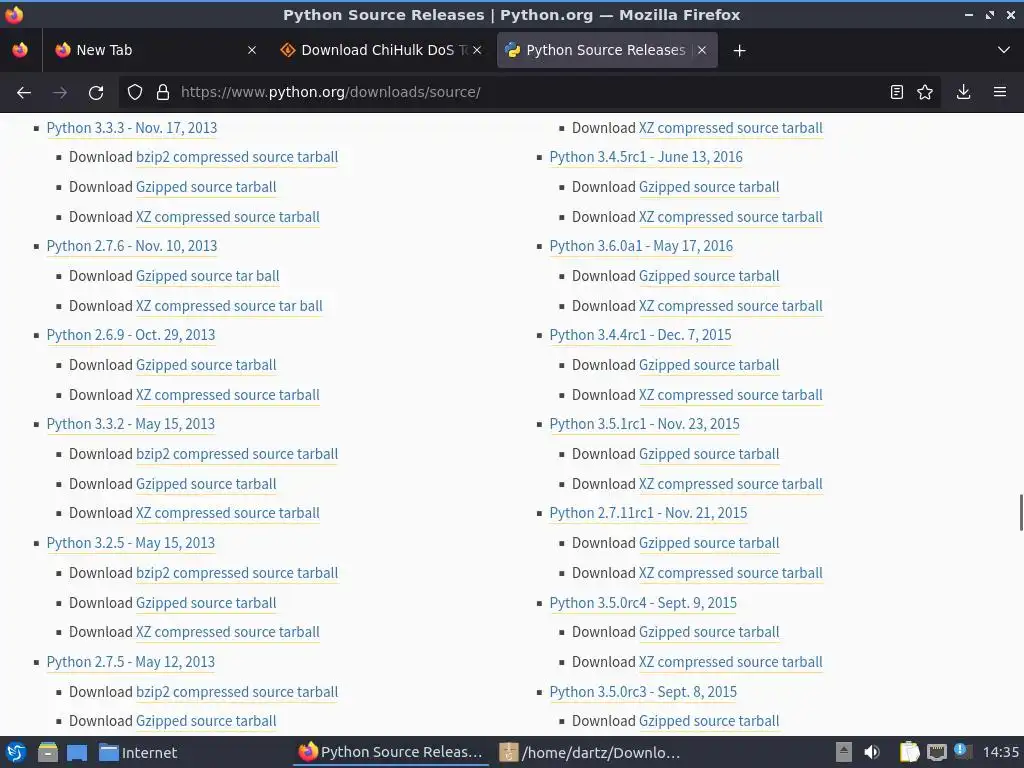View site security lock information
Image resolution: width=1024 pixels, height=768 pixels.
(163, 92)
